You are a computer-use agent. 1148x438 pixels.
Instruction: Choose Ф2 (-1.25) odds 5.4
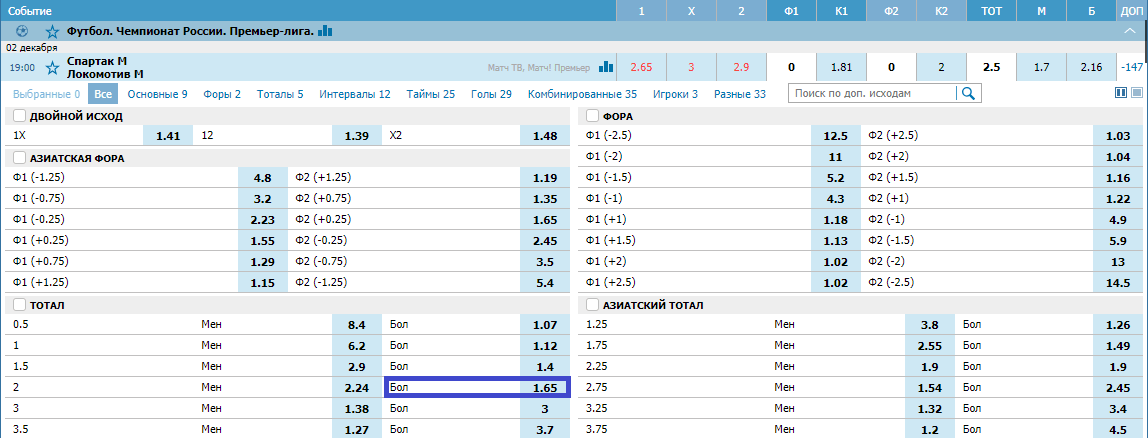pos(545,282)
